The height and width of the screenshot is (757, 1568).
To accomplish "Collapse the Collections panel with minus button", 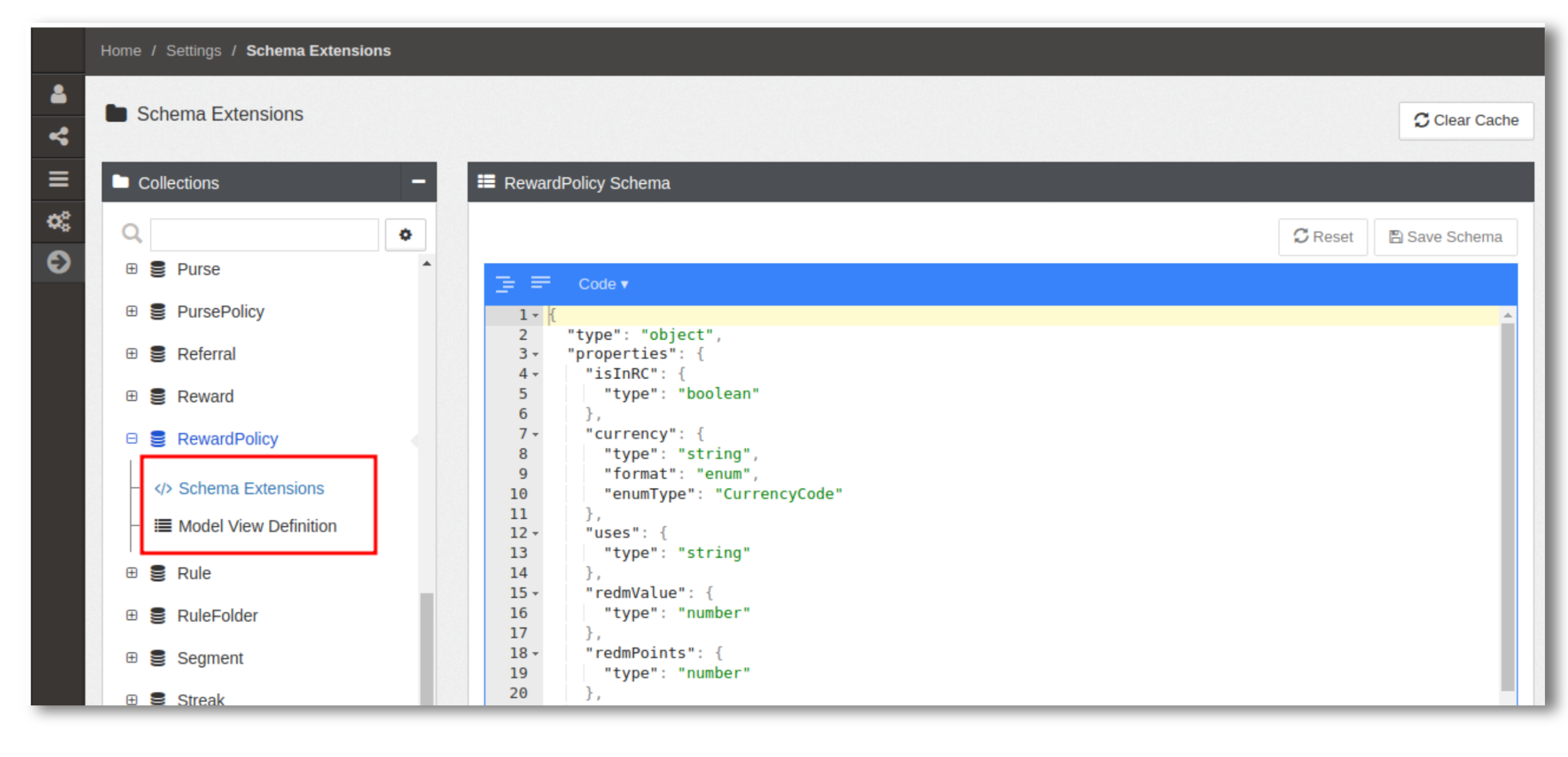I will pyautogui.click(x=418, y=182).
